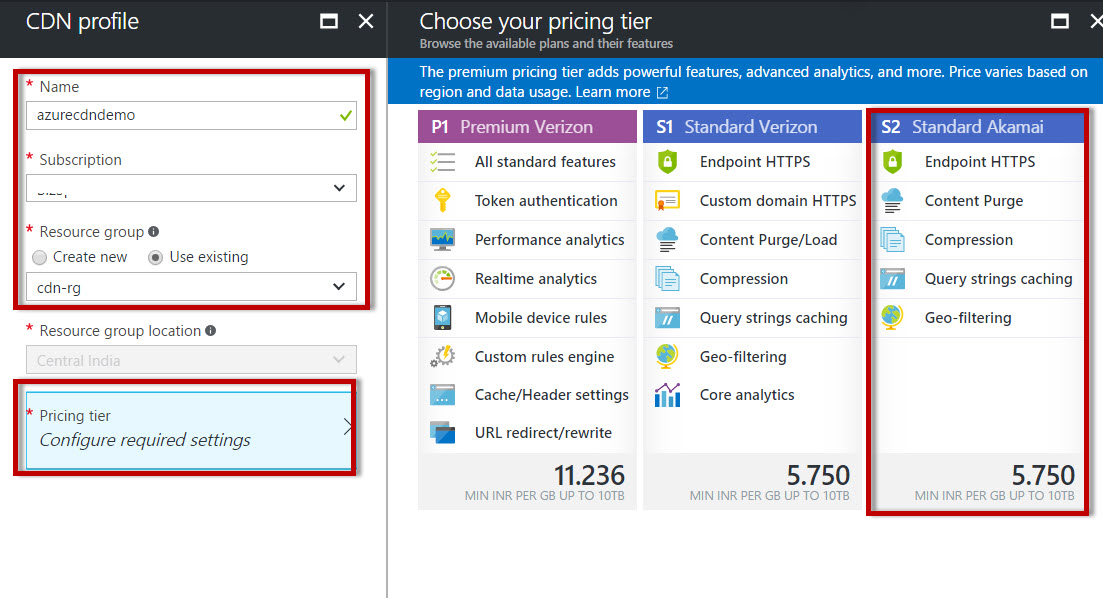Click the URL redirect/rewrite icon

pyautogui.click(x=442, y=433)
